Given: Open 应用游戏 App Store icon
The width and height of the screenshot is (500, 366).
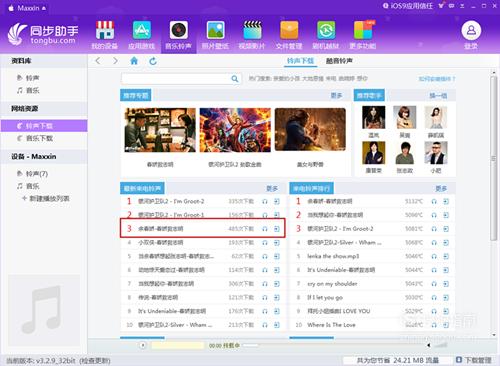Looking at the screenshot, I should tap(142, 31).
